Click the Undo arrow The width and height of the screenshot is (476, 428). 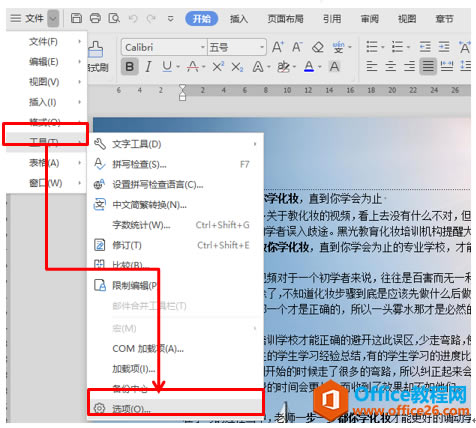click(x=133, y=18)
